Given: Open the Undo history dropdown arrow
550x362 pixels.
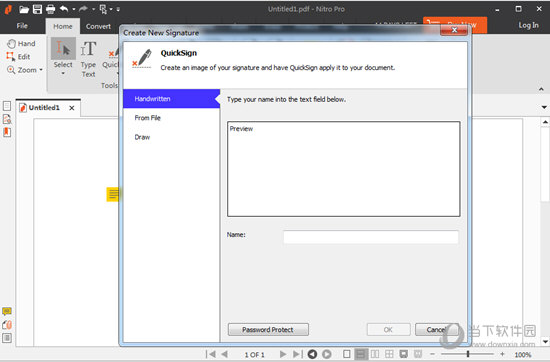Looking at the screenshot, I should click(74, 9).
